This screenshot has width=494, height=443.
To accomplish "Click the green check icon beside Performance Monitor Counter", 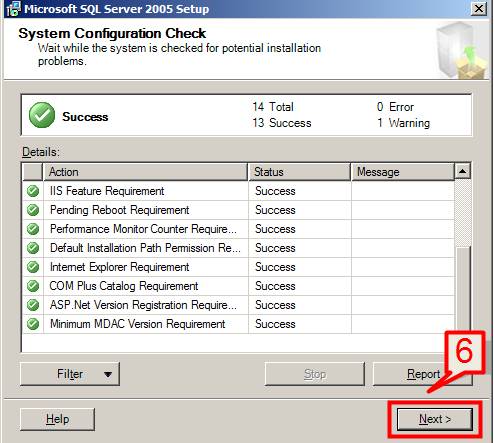I will [33, 229].
